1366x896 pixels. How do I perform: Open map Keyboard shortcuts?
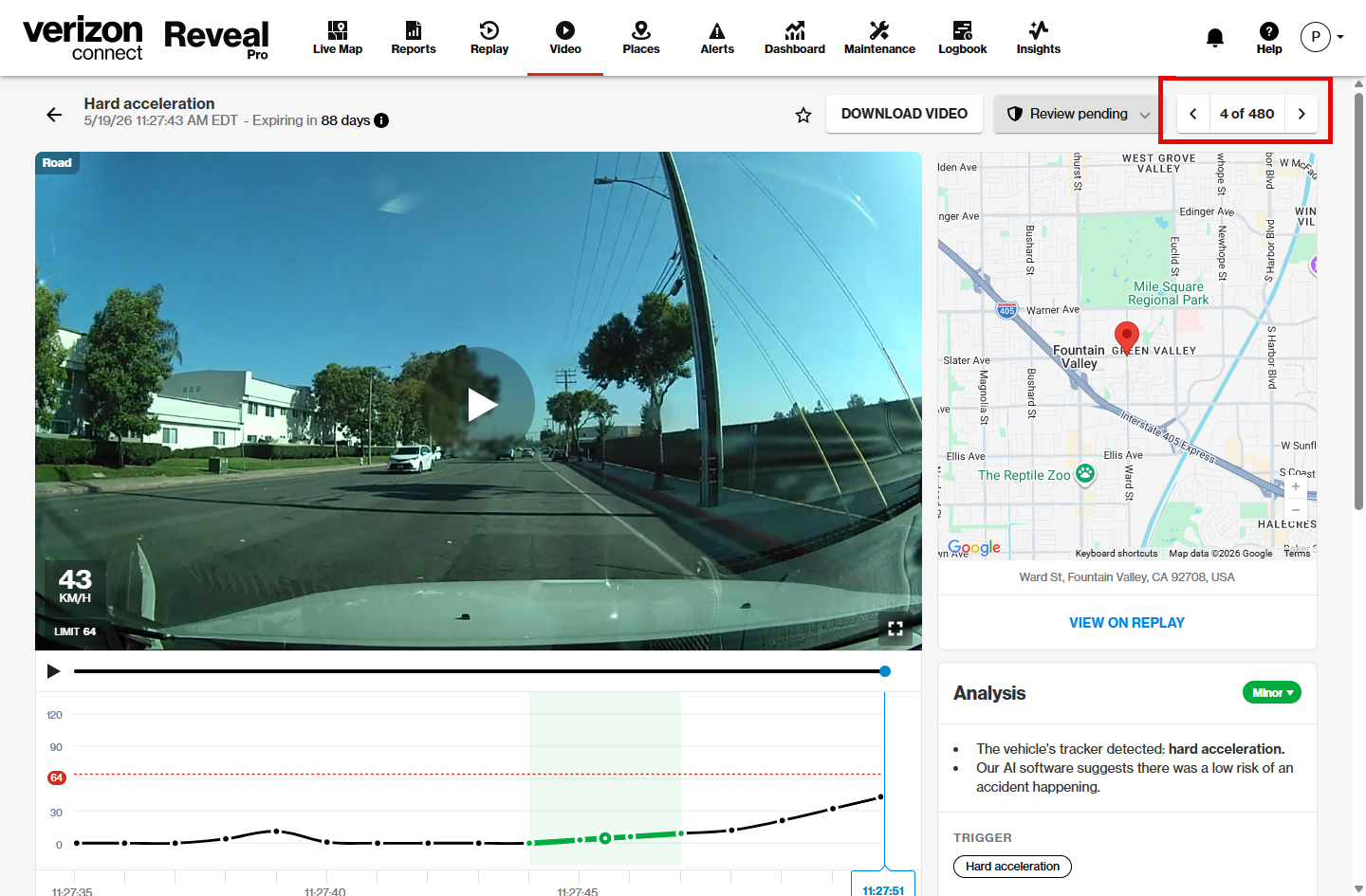[1116, 554]
